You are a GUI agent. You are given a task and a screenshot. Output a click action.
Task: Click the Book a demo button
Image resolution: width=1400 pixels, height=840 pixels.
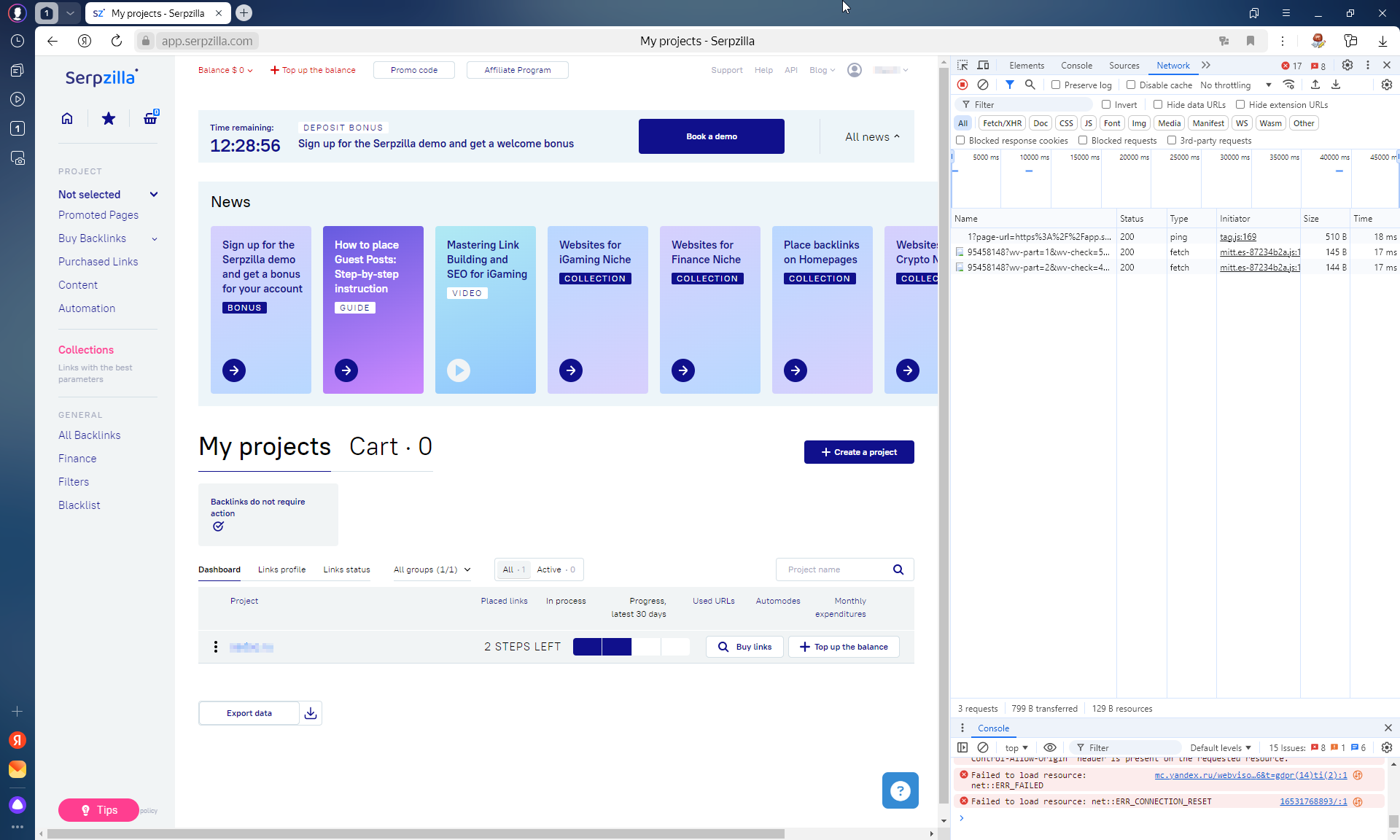pos(712,136)
